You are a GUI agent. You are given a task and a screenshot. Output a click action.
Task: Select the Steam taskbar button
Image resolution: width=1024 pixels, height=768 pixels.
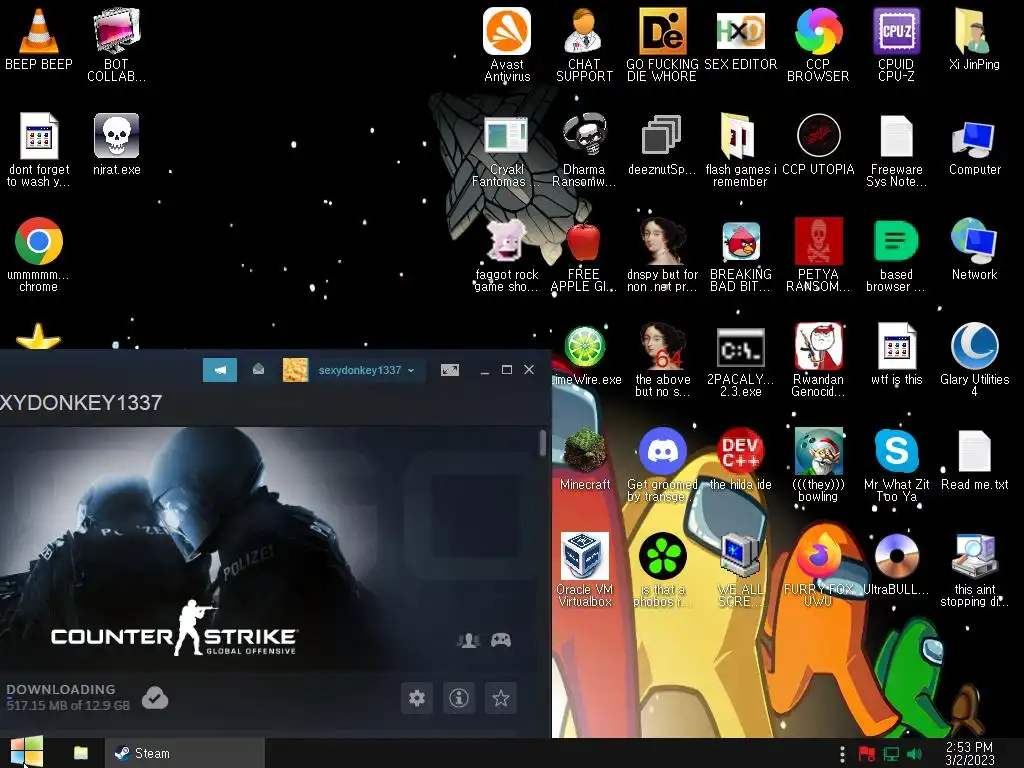coord(185,753)
